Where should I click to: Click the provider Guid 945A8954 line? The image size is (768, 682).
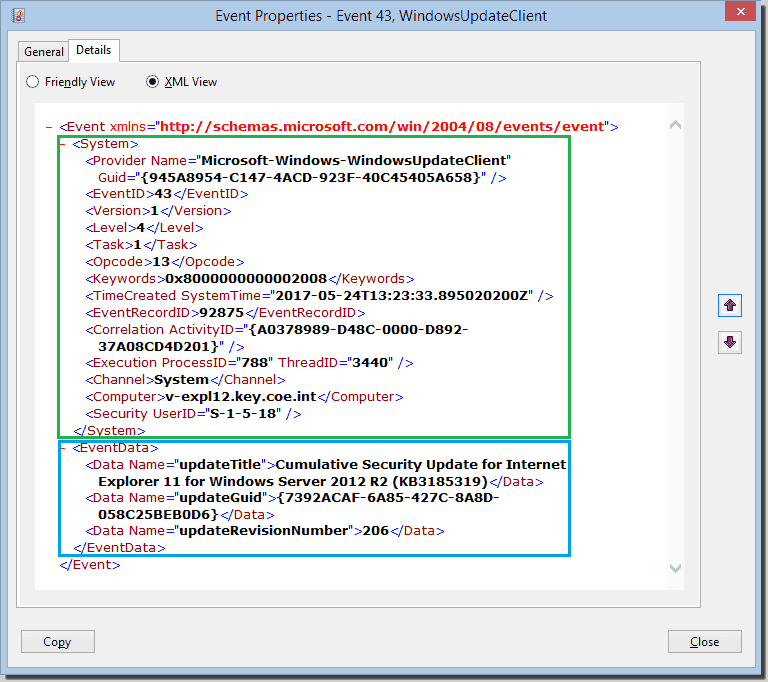click(x=302, y=177)
